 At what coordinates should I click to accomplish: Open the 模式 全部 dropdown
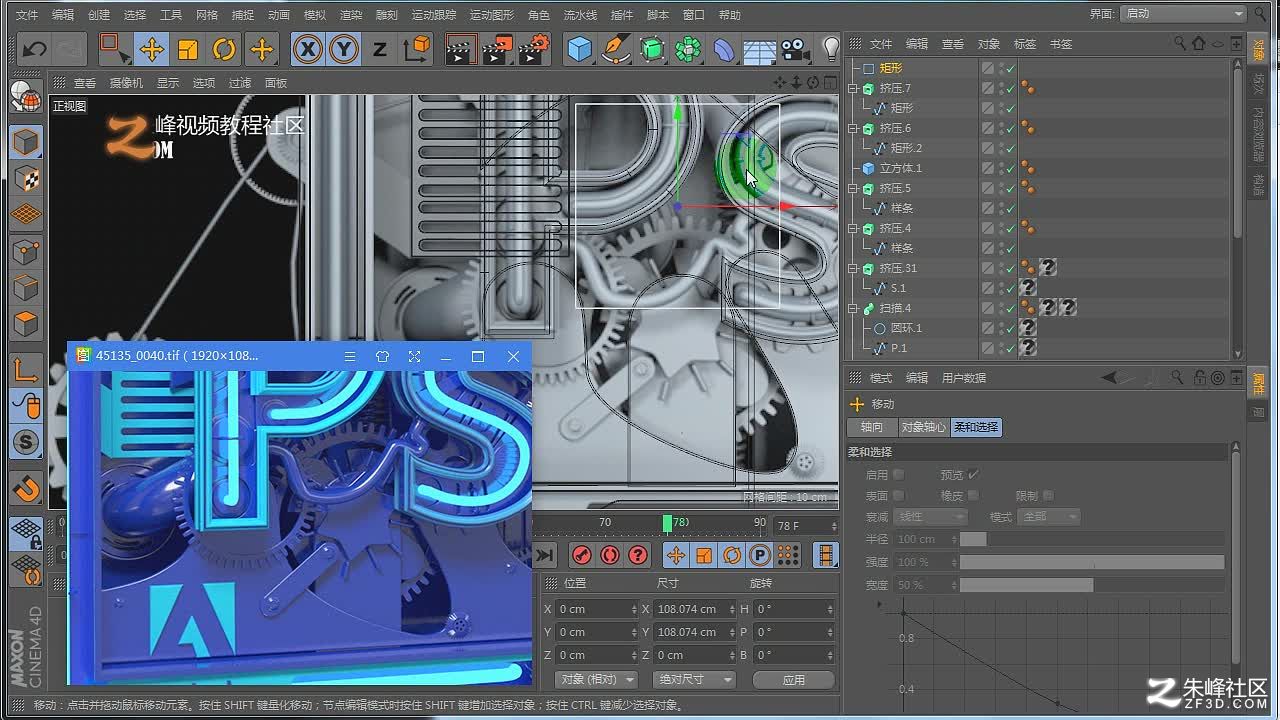[1049, 517]
